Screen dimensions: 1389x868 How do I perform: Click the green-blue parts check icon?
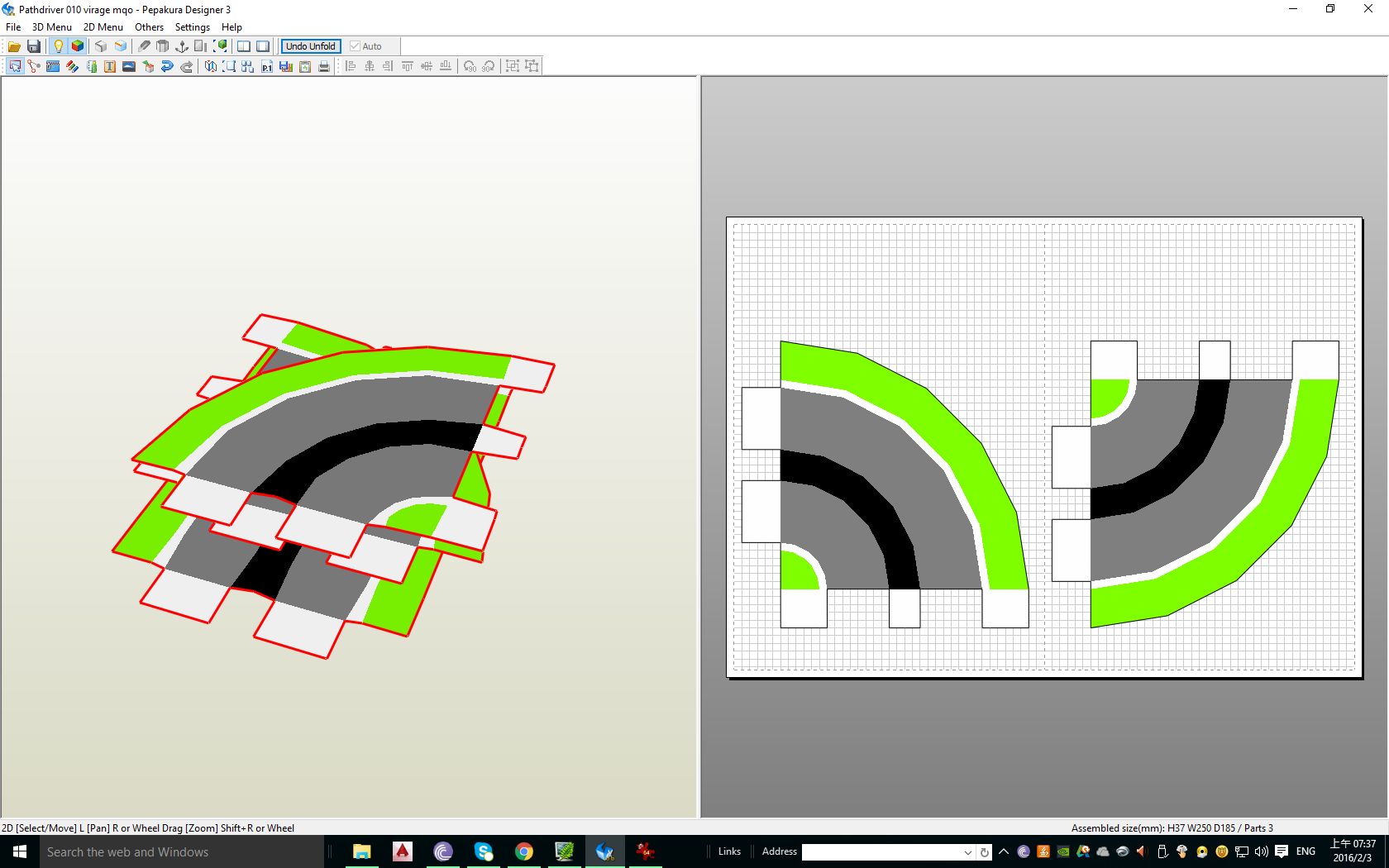pyautogui.click(x=91, y=66)
